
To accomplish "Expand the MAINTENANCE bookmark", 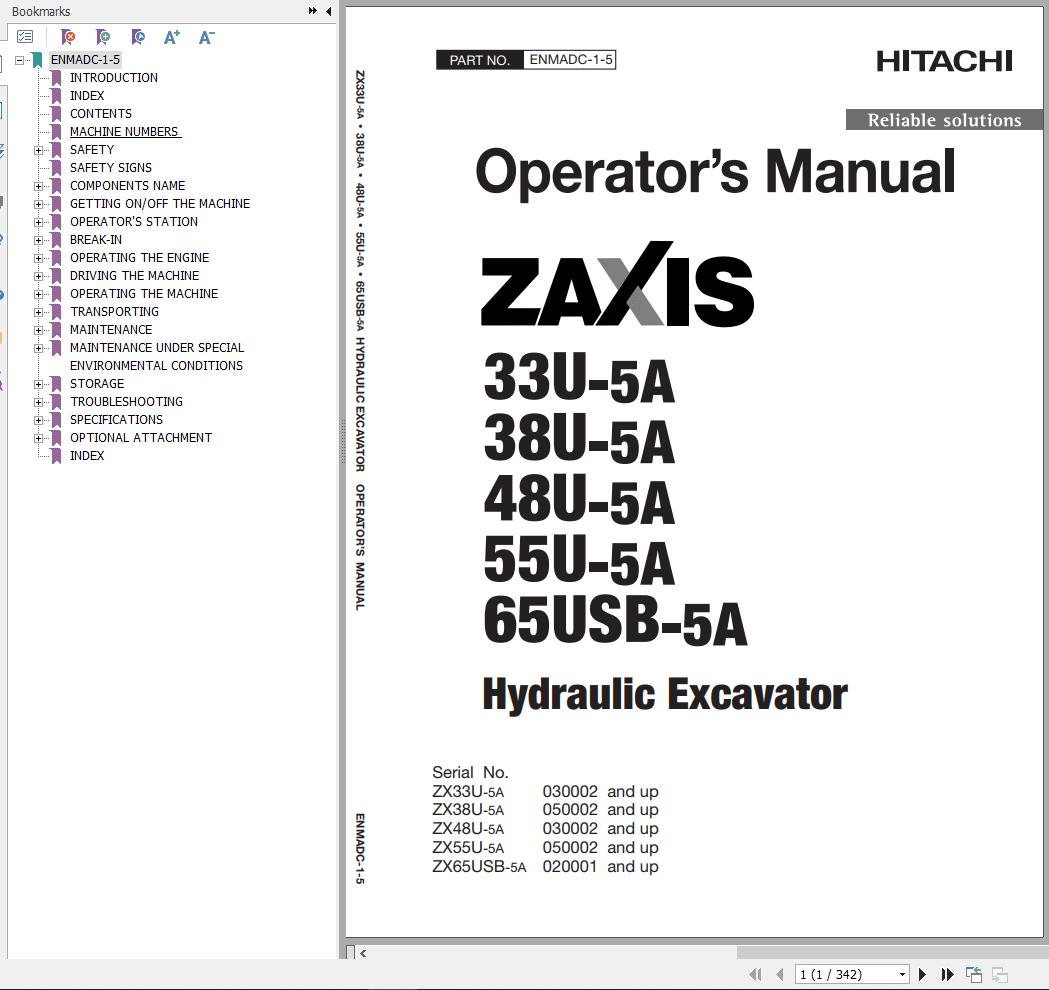I will pos(38,330).
